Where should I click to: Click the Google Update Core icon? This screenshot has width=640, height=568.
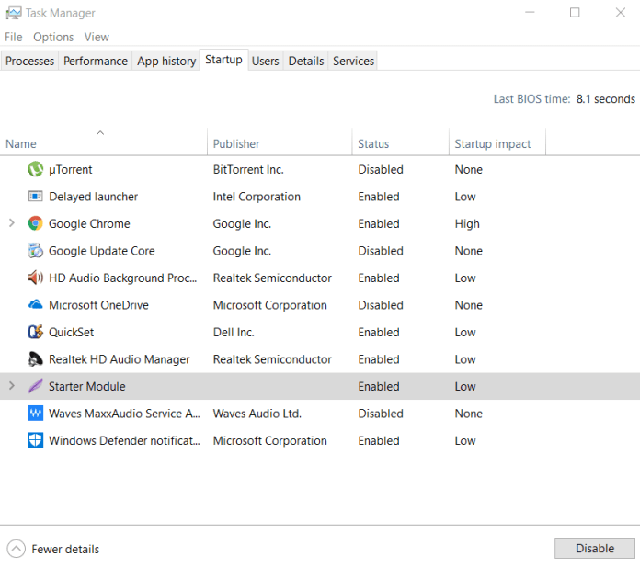pyautogui.click(x=35, y=251)
